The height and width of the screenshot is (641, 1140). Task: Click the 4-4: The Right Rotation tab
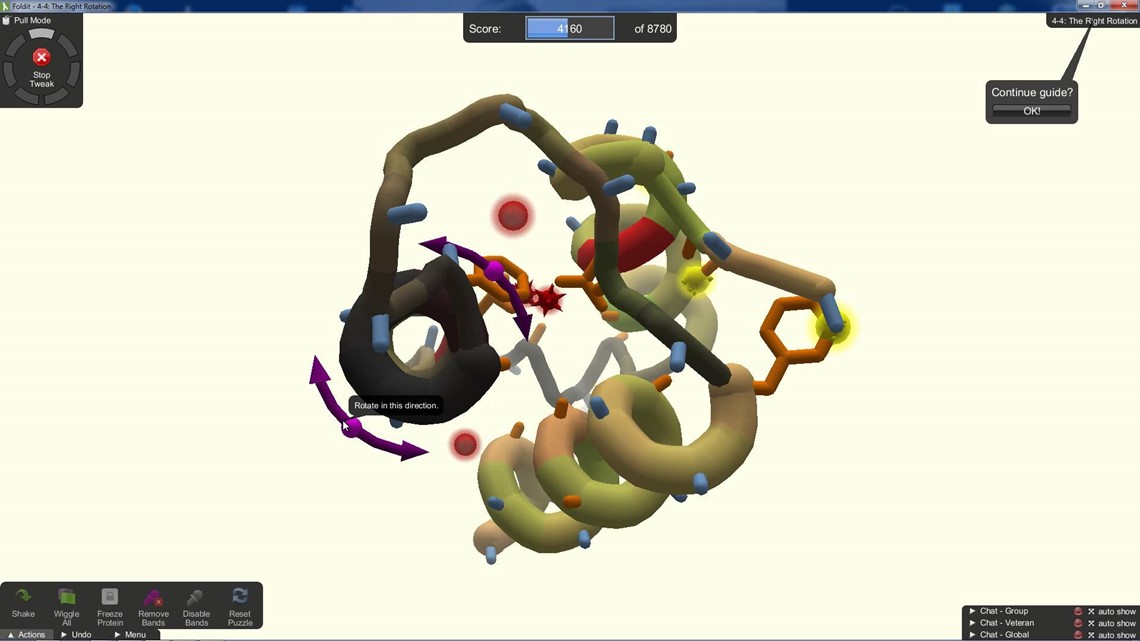point(1092,20)
